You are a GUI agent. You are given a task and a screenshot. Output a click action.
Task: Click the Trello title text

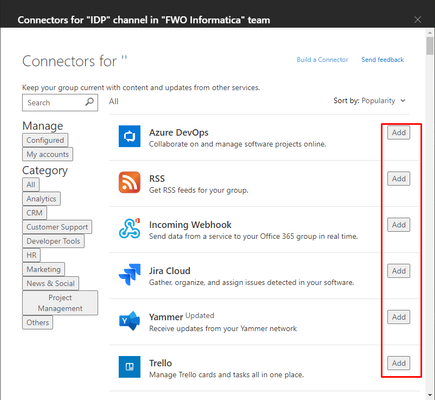(x=160, y=363)
